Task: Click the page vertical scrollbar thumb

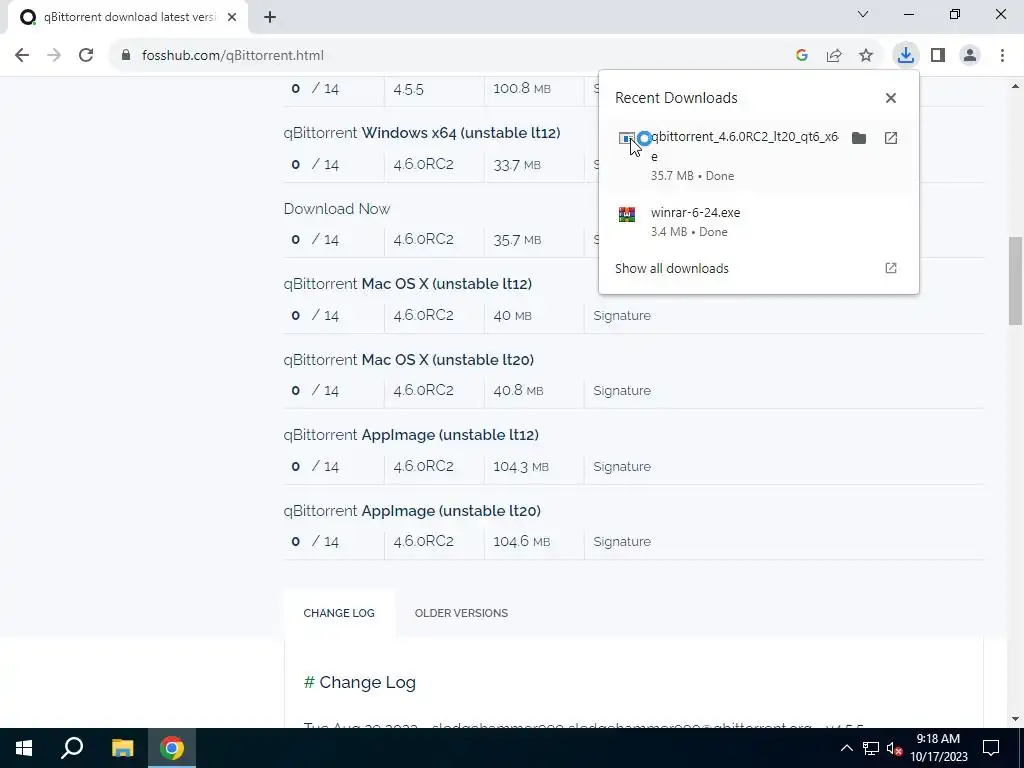Action: coord(1015,281)
